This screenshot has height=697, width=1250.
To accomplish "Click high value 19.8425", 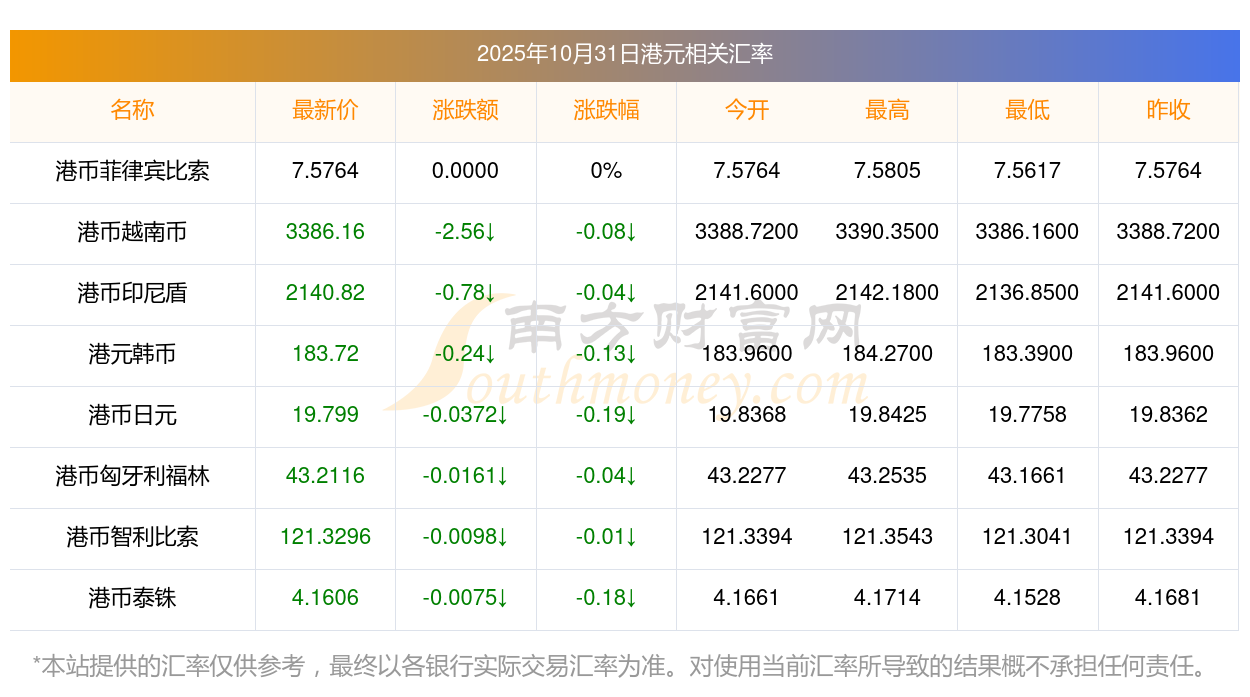I will 887,415.
